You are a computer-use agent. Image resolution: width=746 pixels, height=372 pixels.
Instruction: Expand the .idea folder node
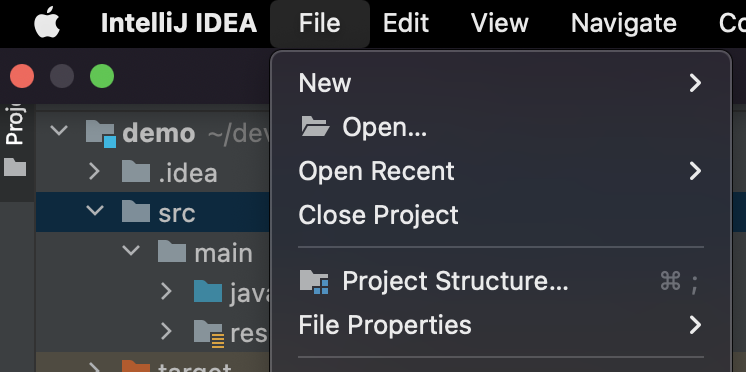pos(94,172)
